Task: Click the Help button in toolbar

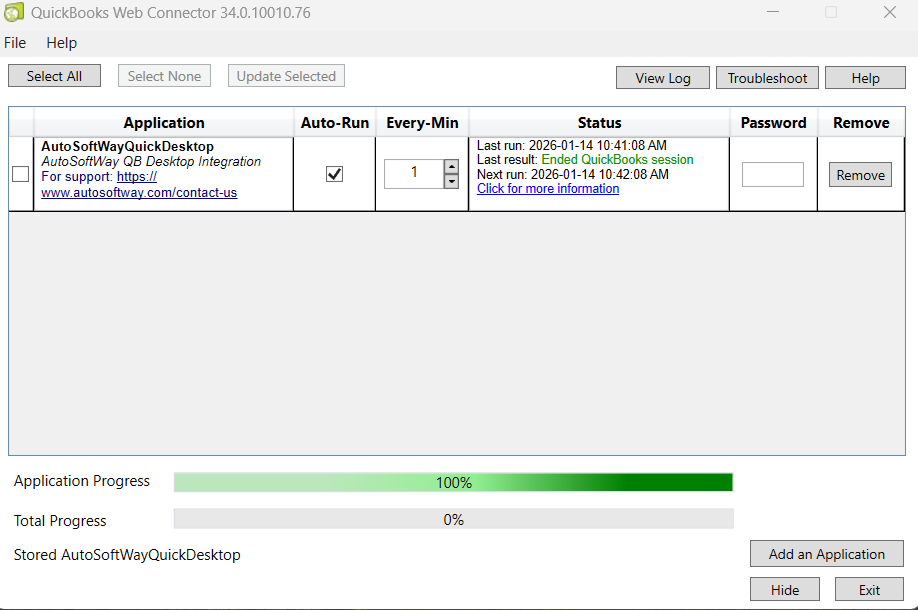Action: tap(865, 78)
